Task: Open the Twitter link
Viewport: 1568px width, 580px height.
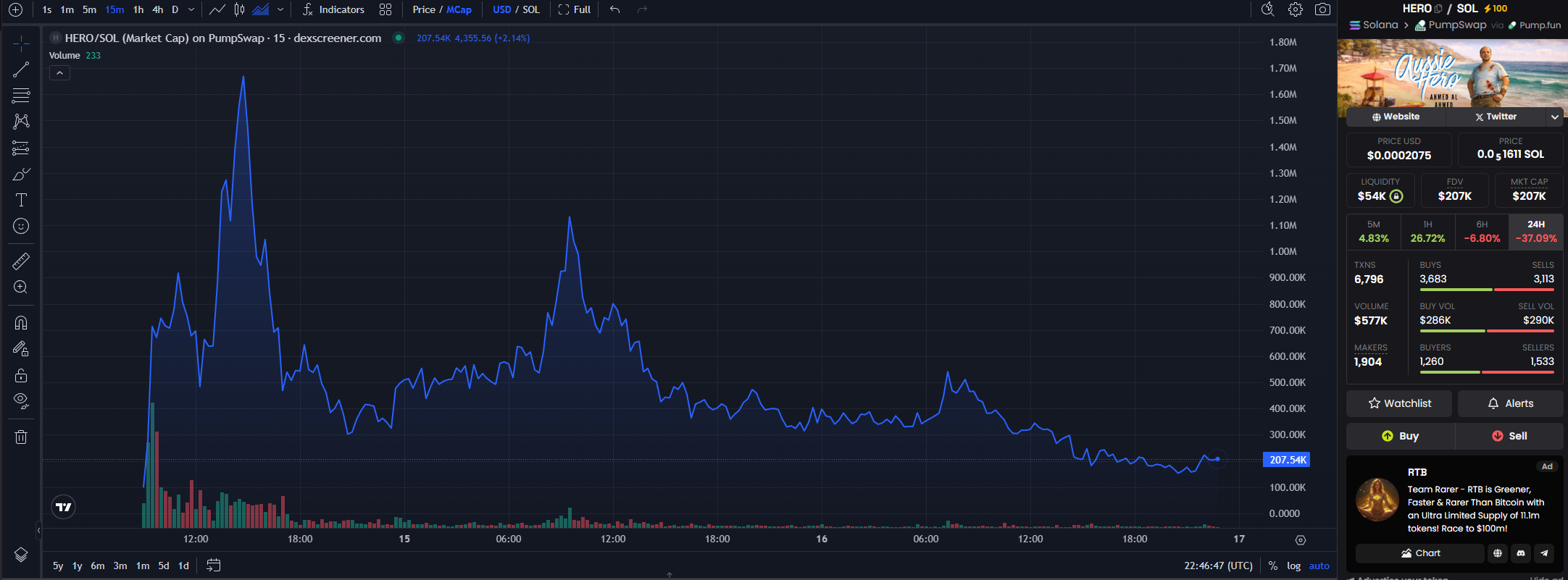Action: click(x=1496, y=117)
